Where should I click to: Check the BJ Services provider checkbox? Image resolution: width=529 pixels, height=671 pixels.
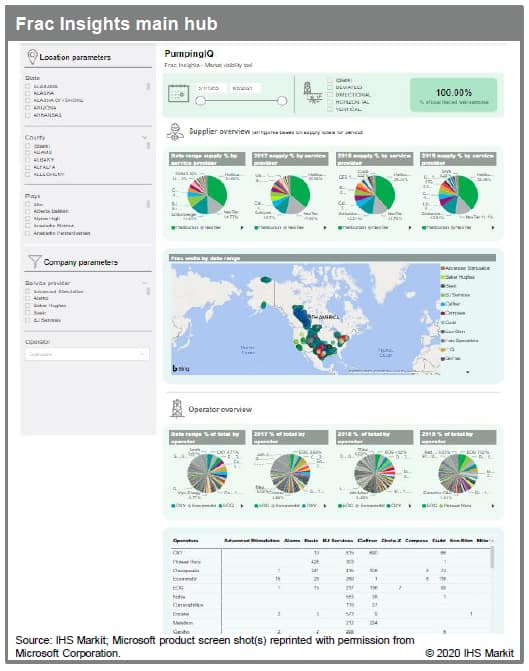click(x=28, y=320)
